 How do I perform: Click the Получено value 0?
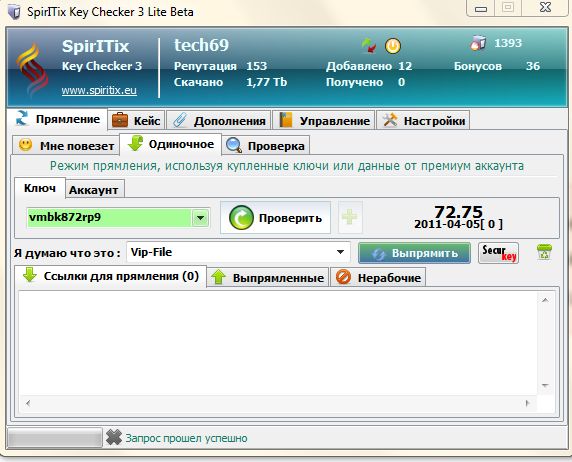pyautogui.click(x=401, y=82)
